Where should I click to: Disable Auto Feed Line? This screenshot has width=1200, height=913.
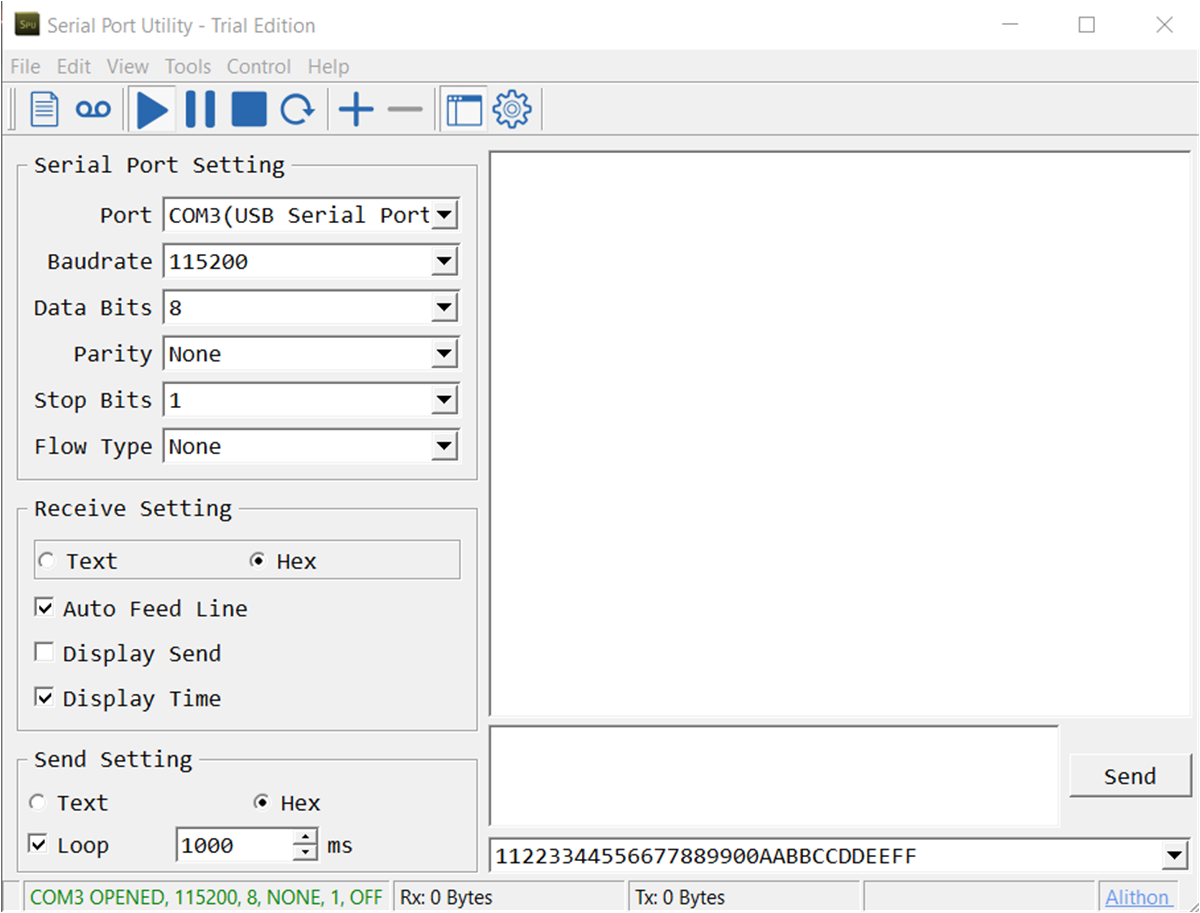coord(44,607)
